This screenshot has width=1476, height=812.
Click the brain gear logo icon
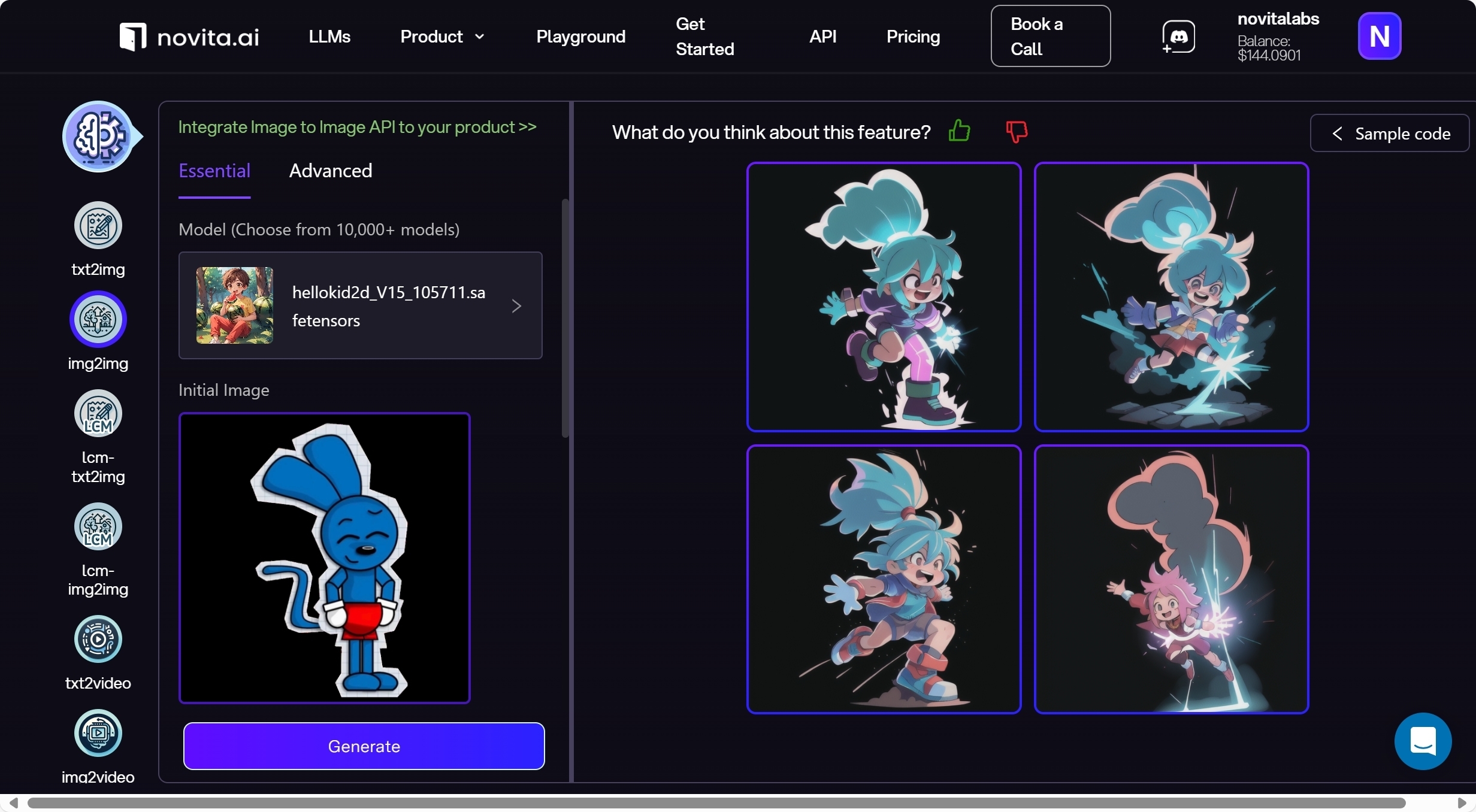(98, 137)
